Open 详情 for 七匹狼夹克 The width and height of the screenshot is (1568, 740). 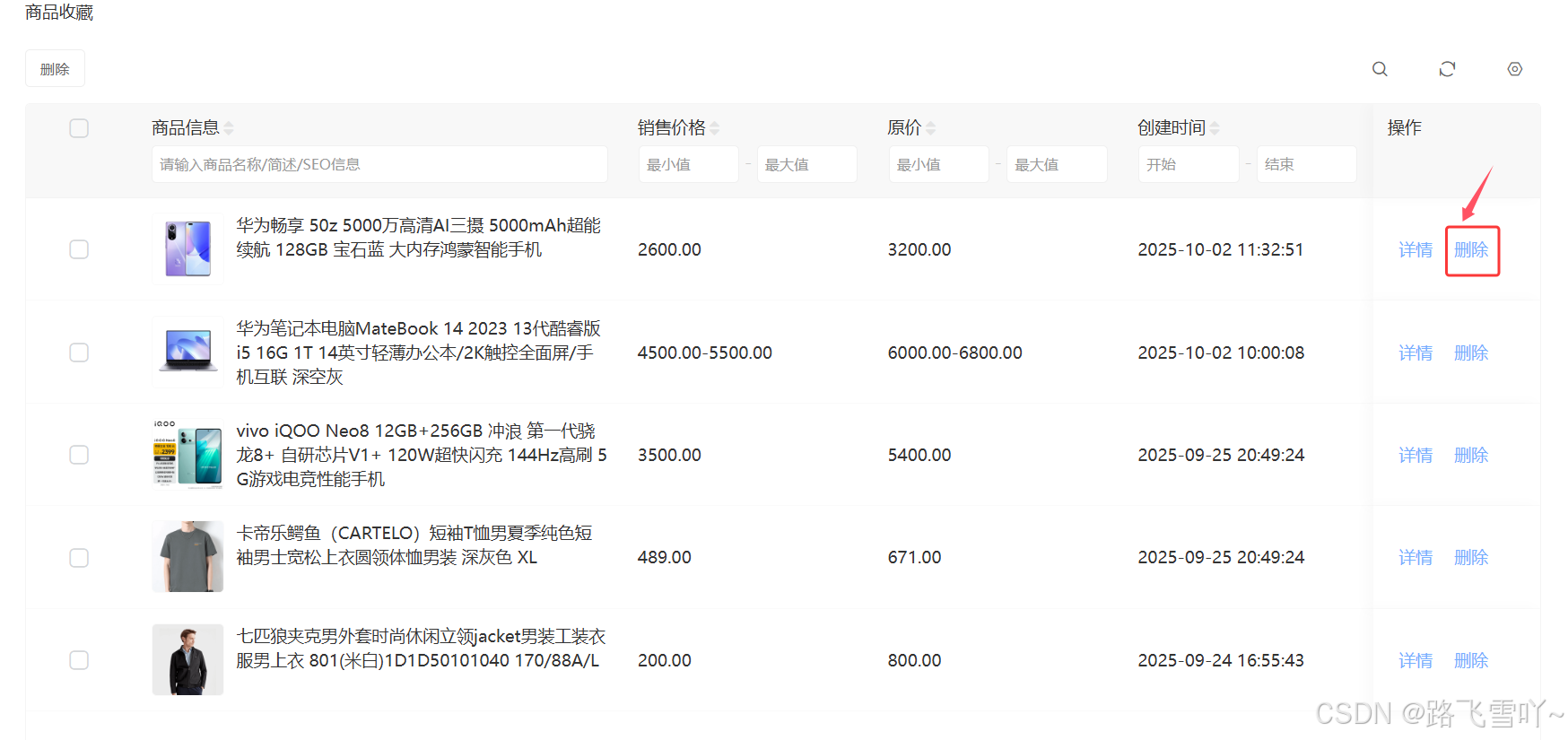point(1416,661)
